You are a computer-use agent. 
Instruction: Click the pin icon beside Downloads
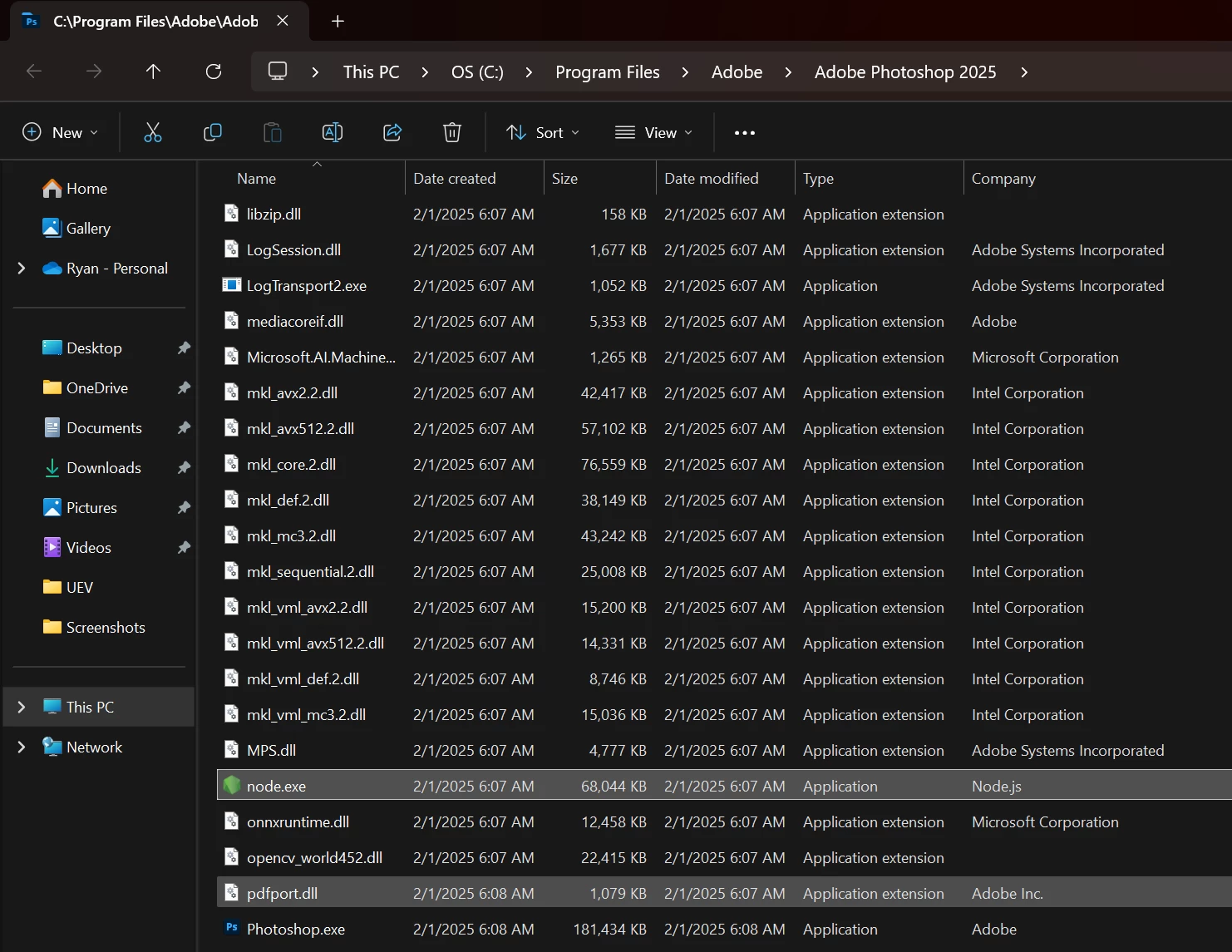(184, 468)
